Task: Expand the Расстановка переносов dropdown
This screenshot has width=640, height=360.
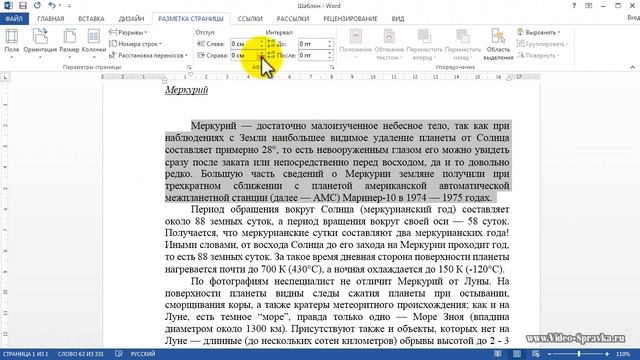Action: point(149,55)
